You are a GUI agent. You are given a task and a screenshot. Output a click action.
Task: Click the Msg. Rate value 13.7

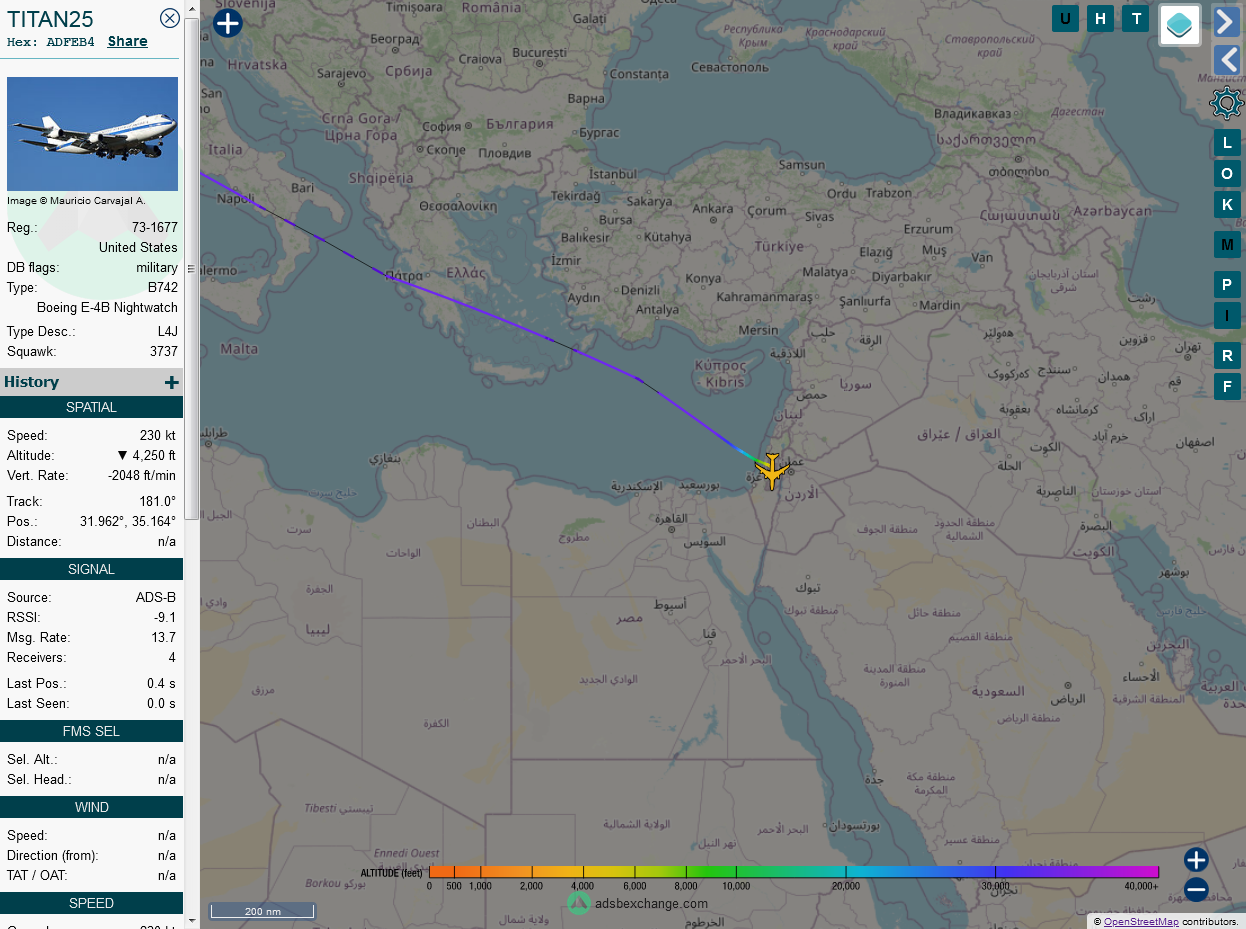click(x=164, y=638)
